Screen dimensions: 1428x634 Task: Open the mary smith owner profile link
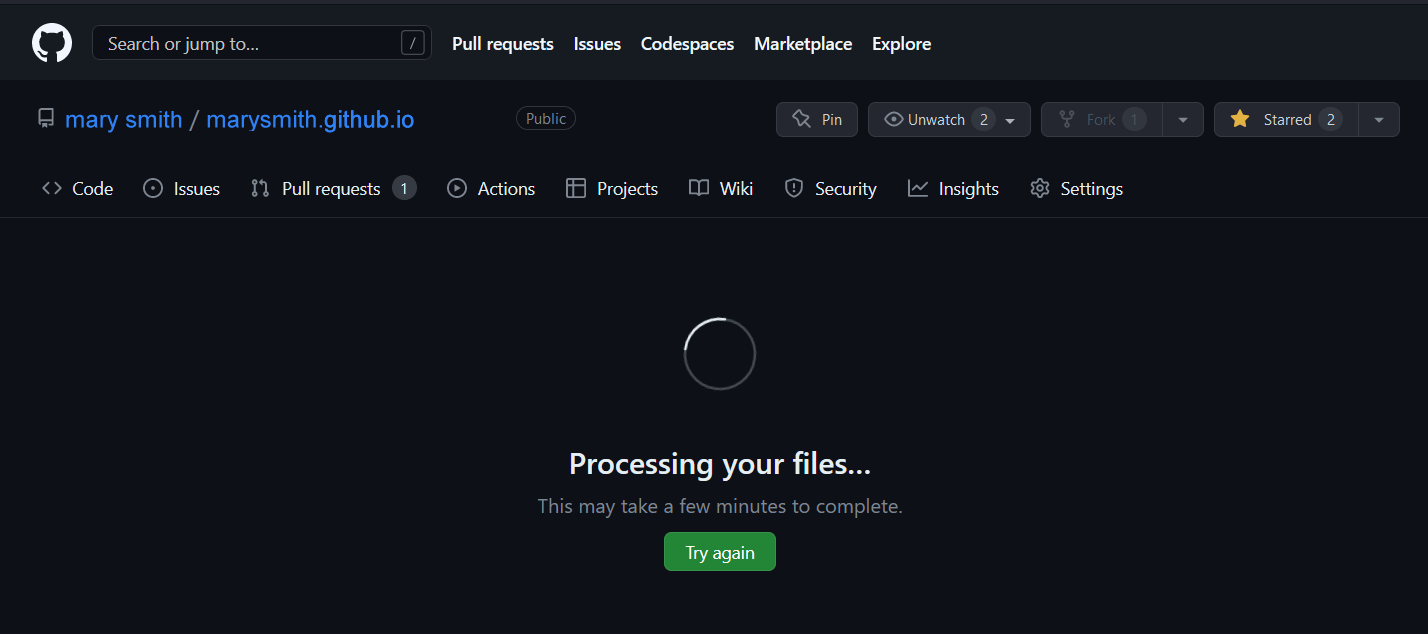point(124,120)
